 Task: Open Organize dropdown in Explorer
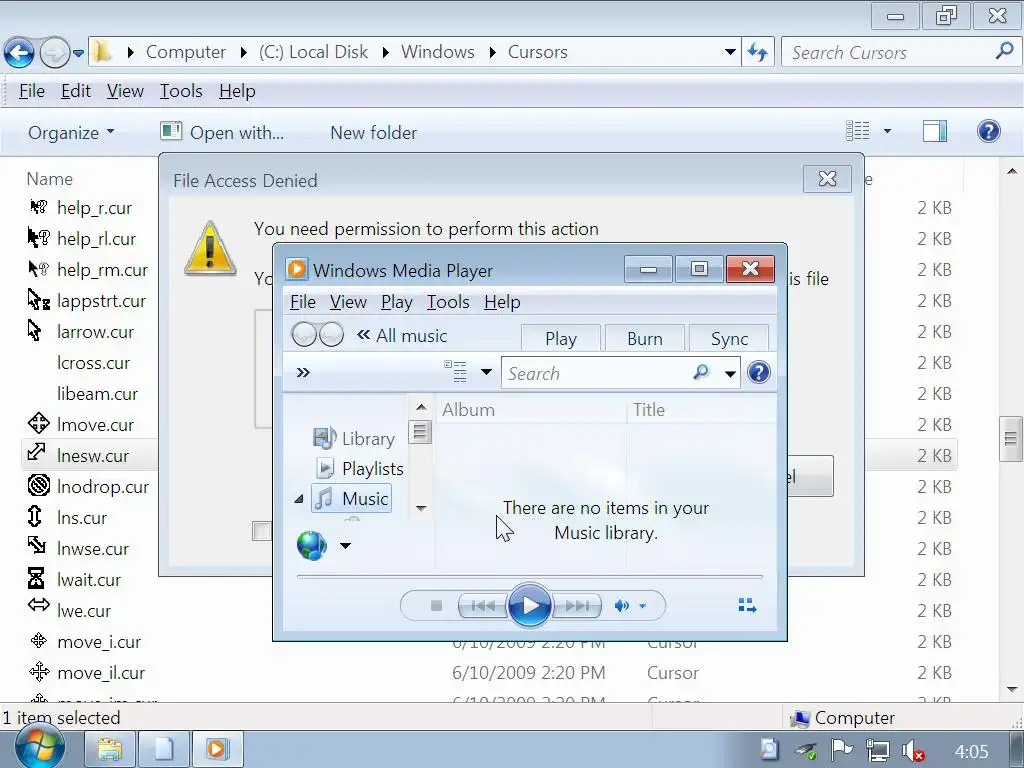pyautogui.click(x=71, y=133)
